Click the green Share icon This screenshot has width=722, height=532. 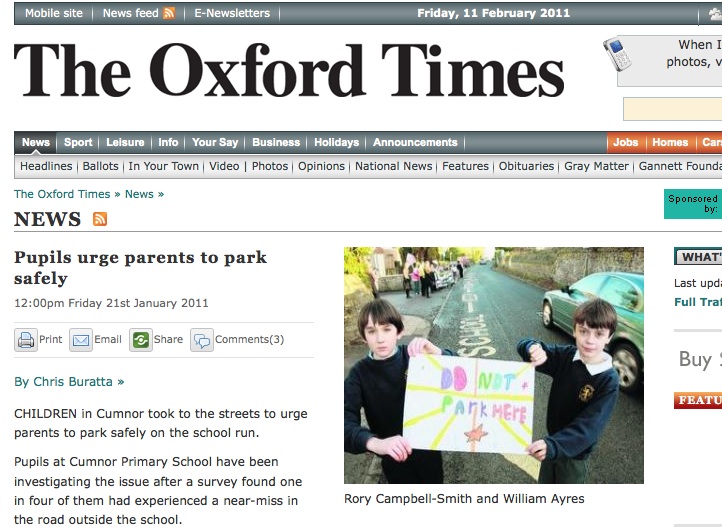[x=141, y=340]
